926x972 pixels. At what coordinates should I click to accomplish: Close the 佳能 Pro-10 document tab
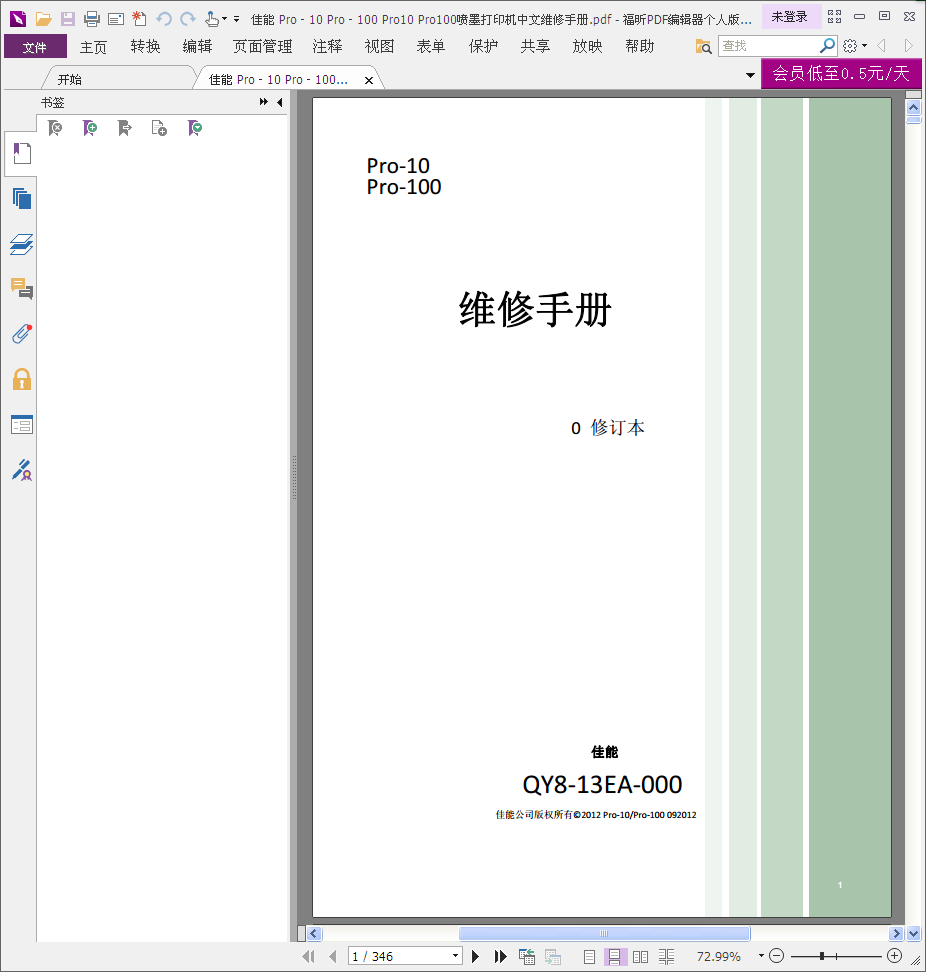[369, 81]
